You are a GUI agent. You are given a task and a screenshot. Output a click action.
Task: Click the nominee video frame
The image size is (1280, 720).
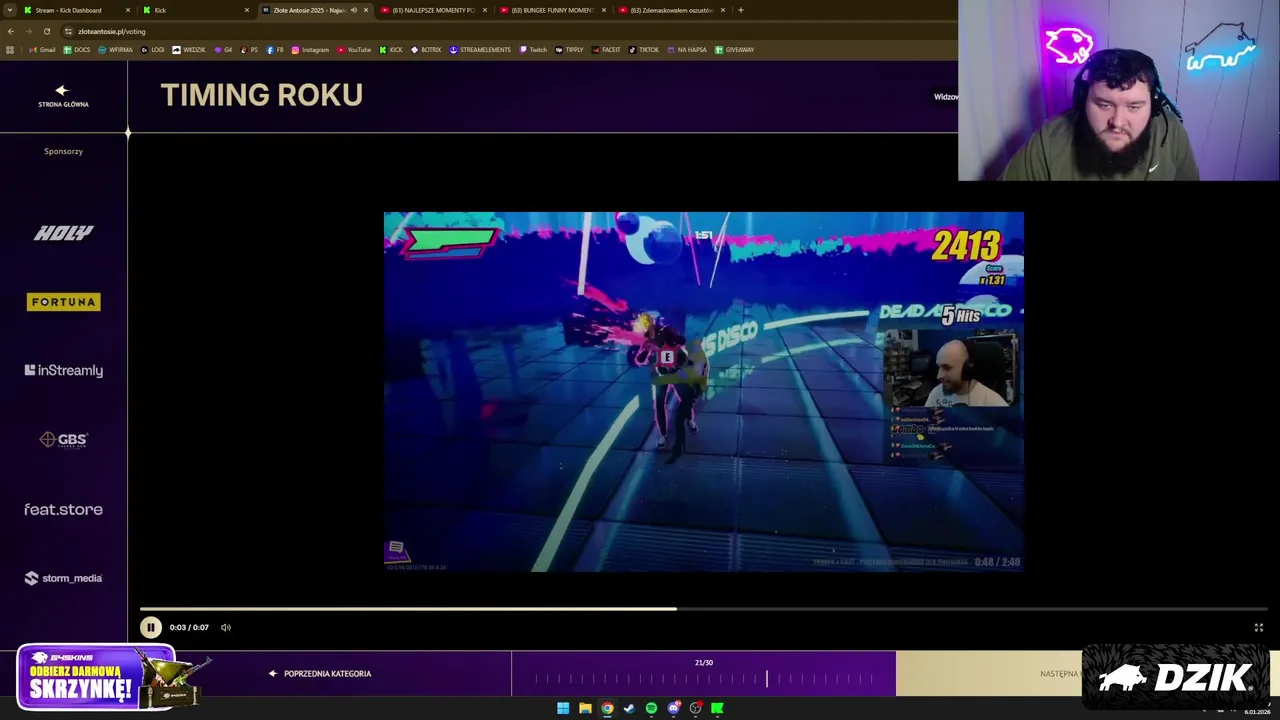703,391
